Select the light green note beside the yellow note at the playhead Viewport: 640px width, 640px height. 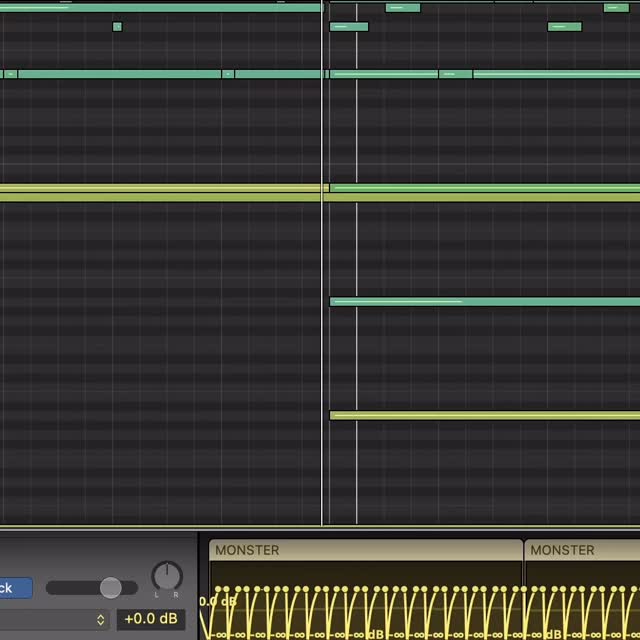click(485, 188)
